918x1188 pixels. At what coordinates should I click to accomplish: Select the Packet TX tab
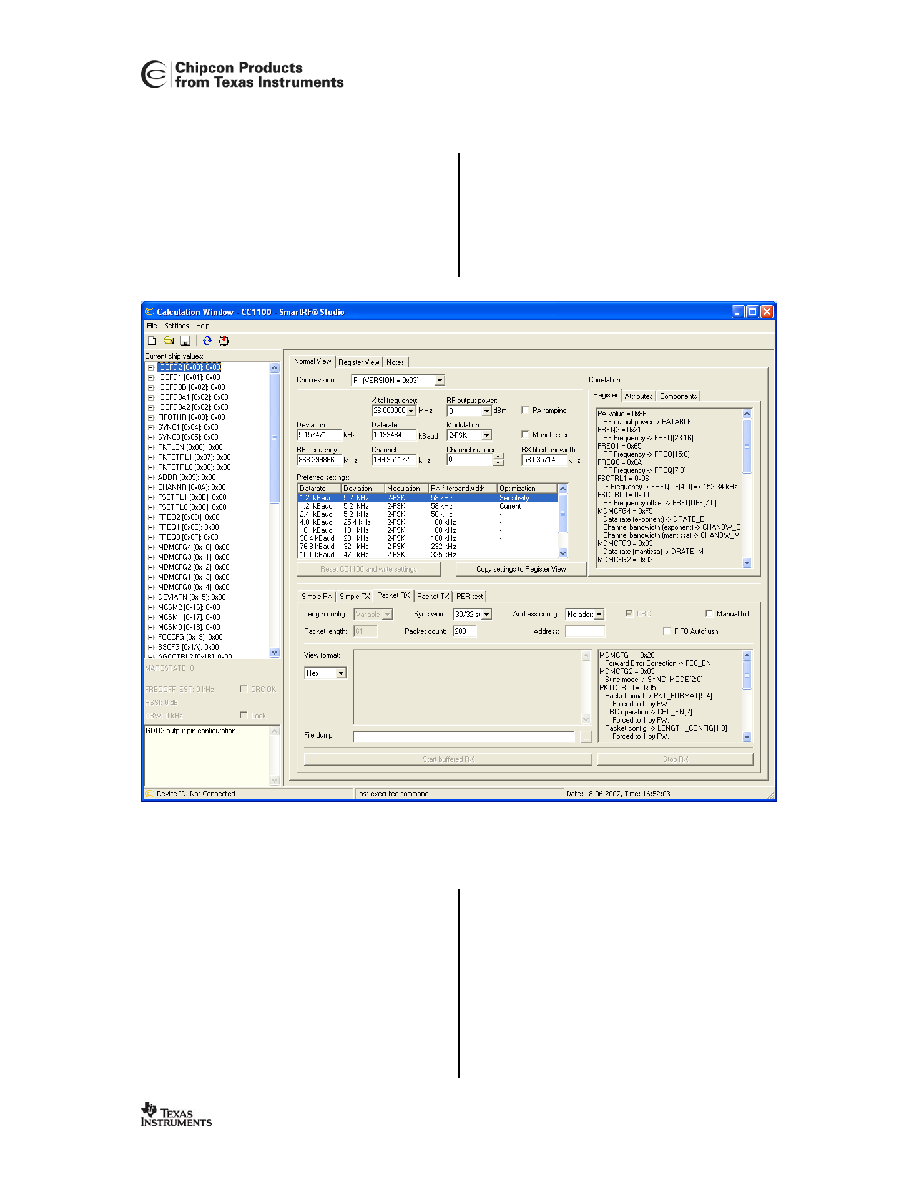(434, 596)
